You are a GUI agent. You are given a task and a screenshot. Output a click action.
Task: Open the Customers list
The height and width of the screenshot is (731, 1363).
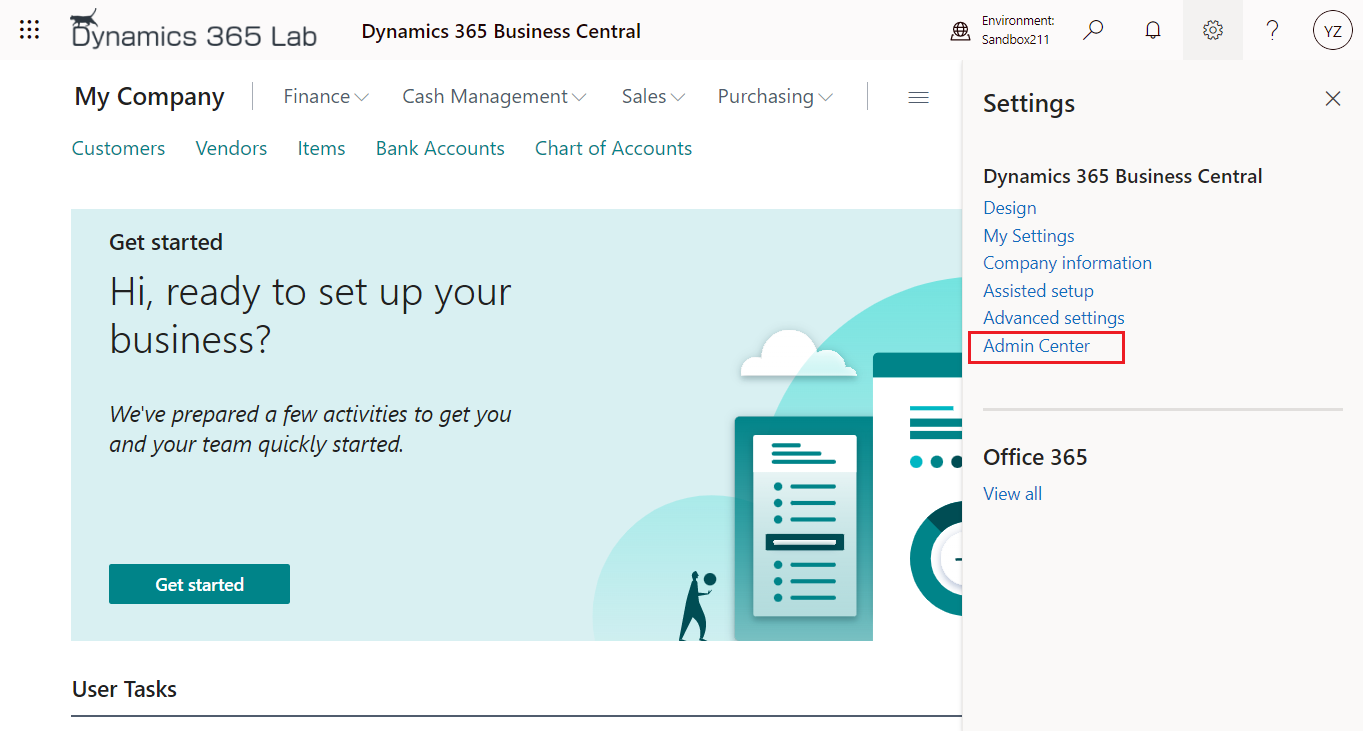coord(118,148)
